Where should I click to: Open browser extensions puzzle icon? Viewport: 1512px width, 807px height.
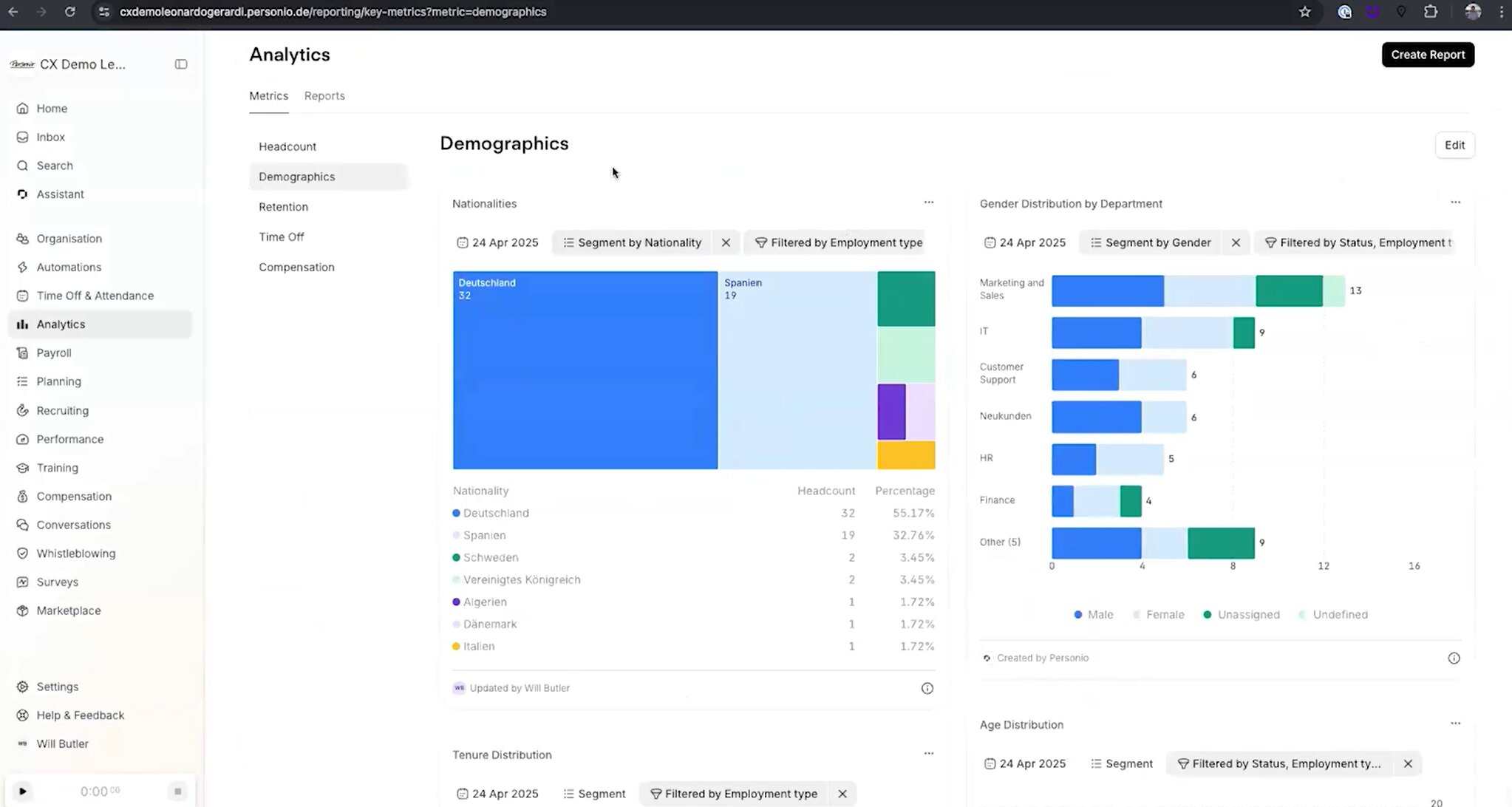[x=1431, y=12]
